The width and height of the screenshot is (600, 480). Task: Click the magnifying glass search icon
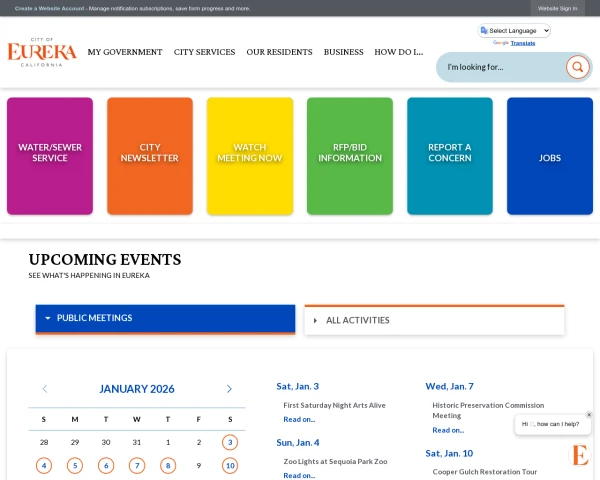[x=577, y=67]
